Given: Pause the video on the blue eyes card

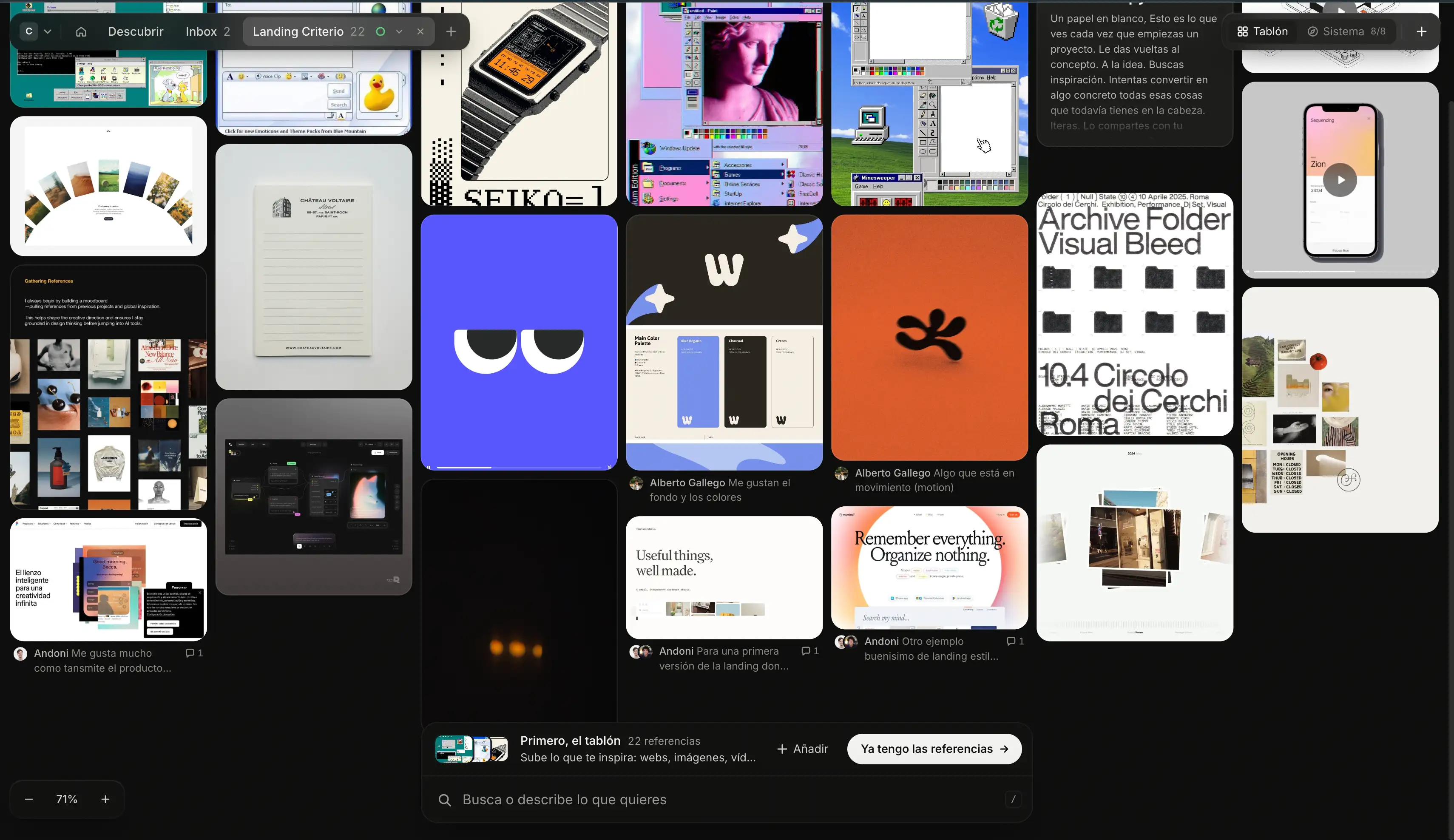Looking at the screenshot, I should pyautogui.click(x=428, y=467).
